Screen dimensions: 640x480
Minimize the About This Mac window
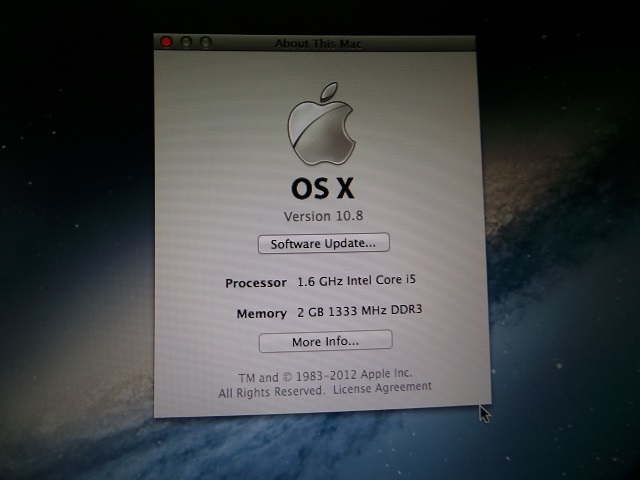point(186,42)
